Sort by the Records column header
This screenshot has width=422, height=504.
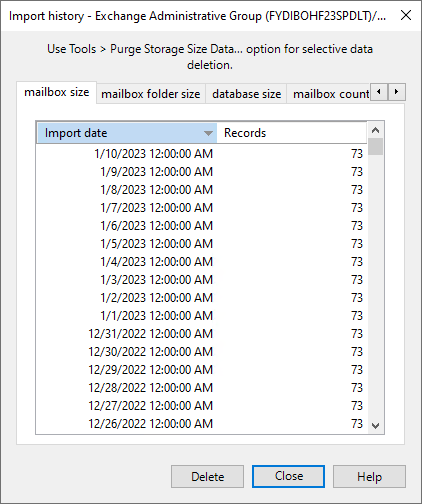(292, 133)
